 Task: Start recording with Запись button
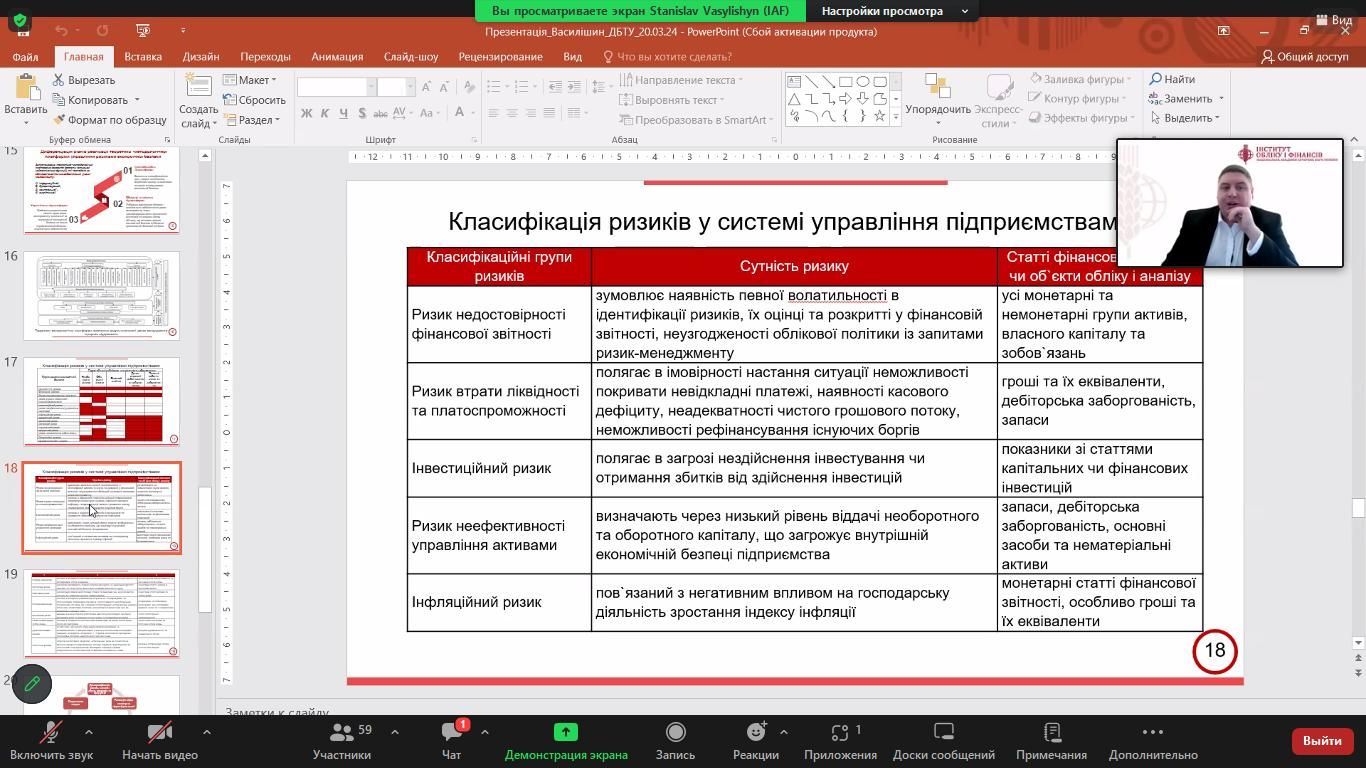[675, 742]
